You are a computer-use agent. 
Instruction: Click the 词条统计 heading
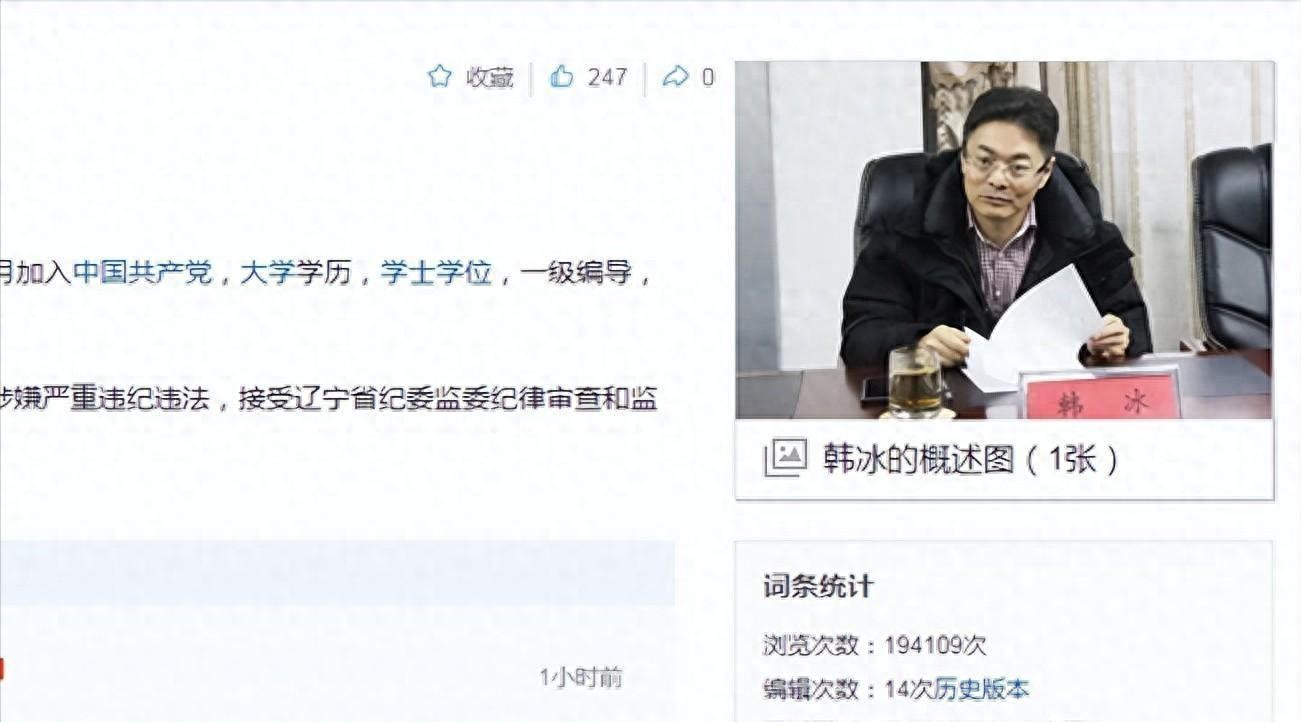818,587
